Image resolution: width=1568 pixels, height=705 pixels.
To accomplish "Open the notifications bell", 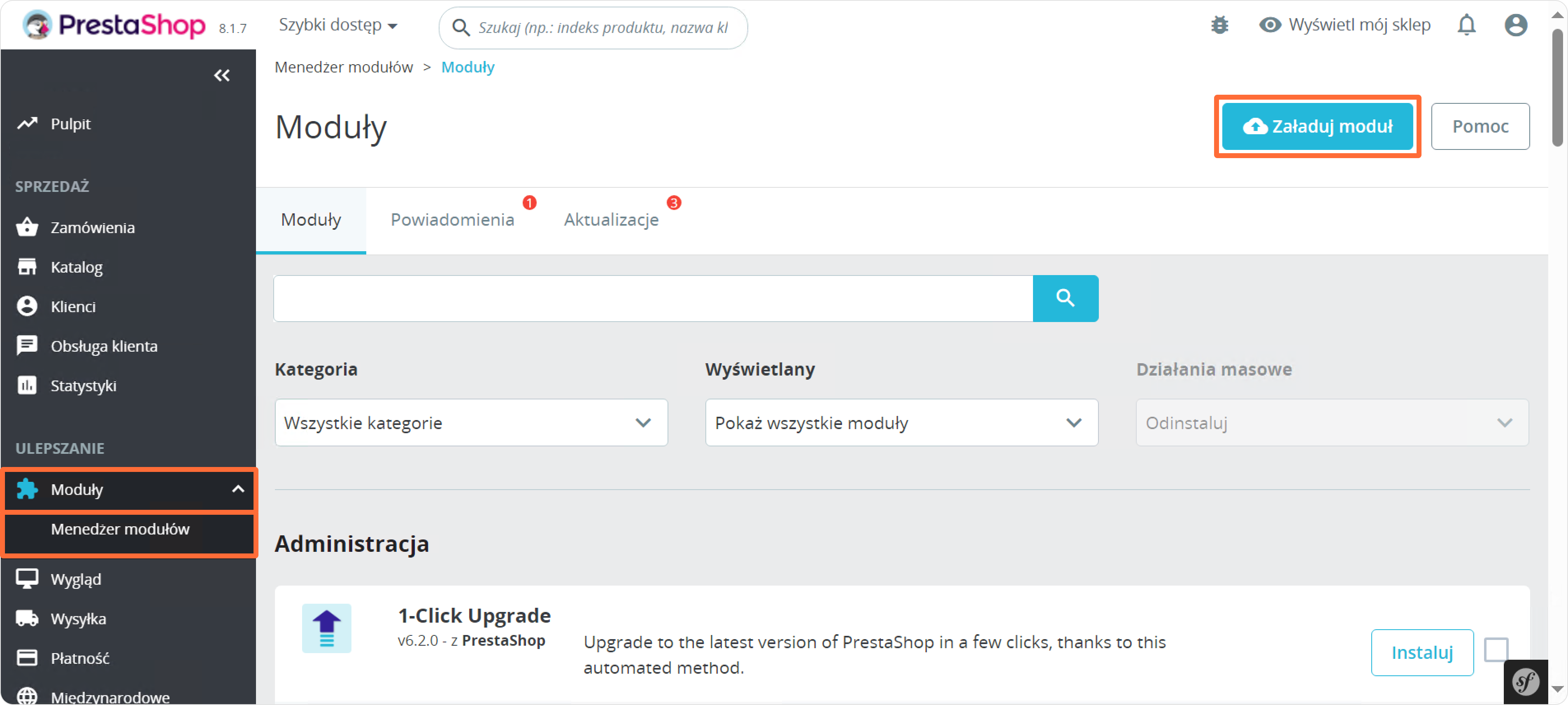I will click(1466, 25).
